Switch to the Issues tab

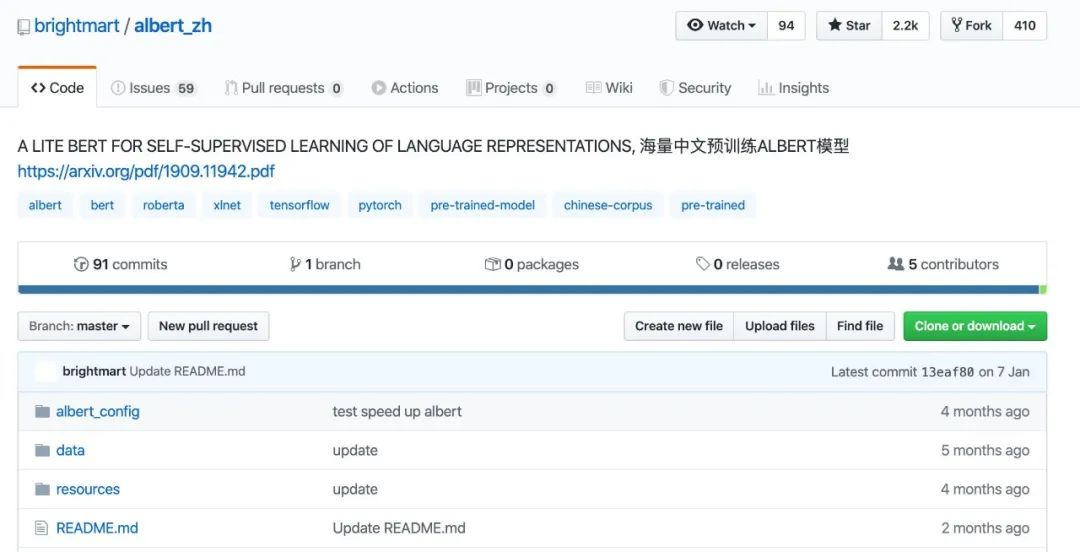click(154, 88)
